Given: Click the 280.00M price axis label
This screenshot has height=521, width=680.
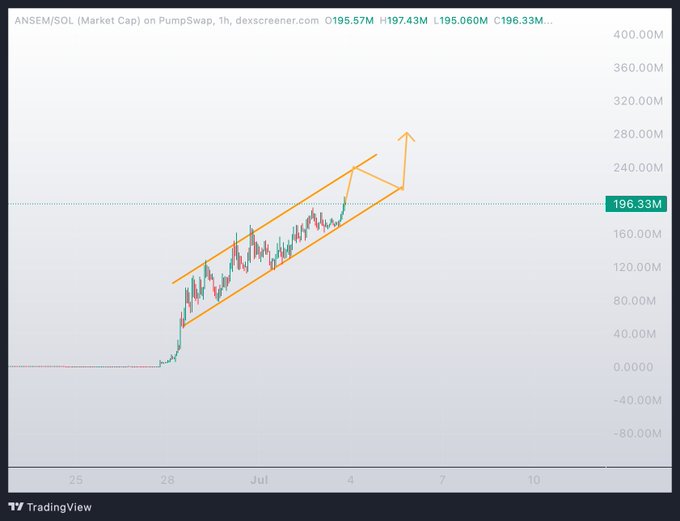Looking at the screenshot, I should click(638, 134).
